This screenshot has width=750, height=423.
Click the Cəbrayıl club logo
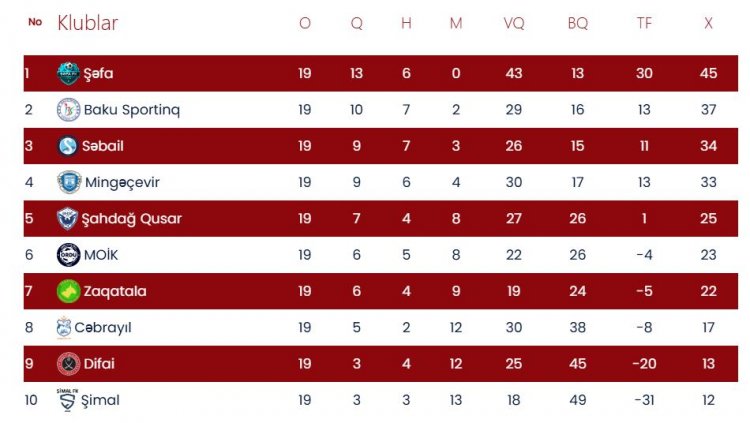[64, 327]
